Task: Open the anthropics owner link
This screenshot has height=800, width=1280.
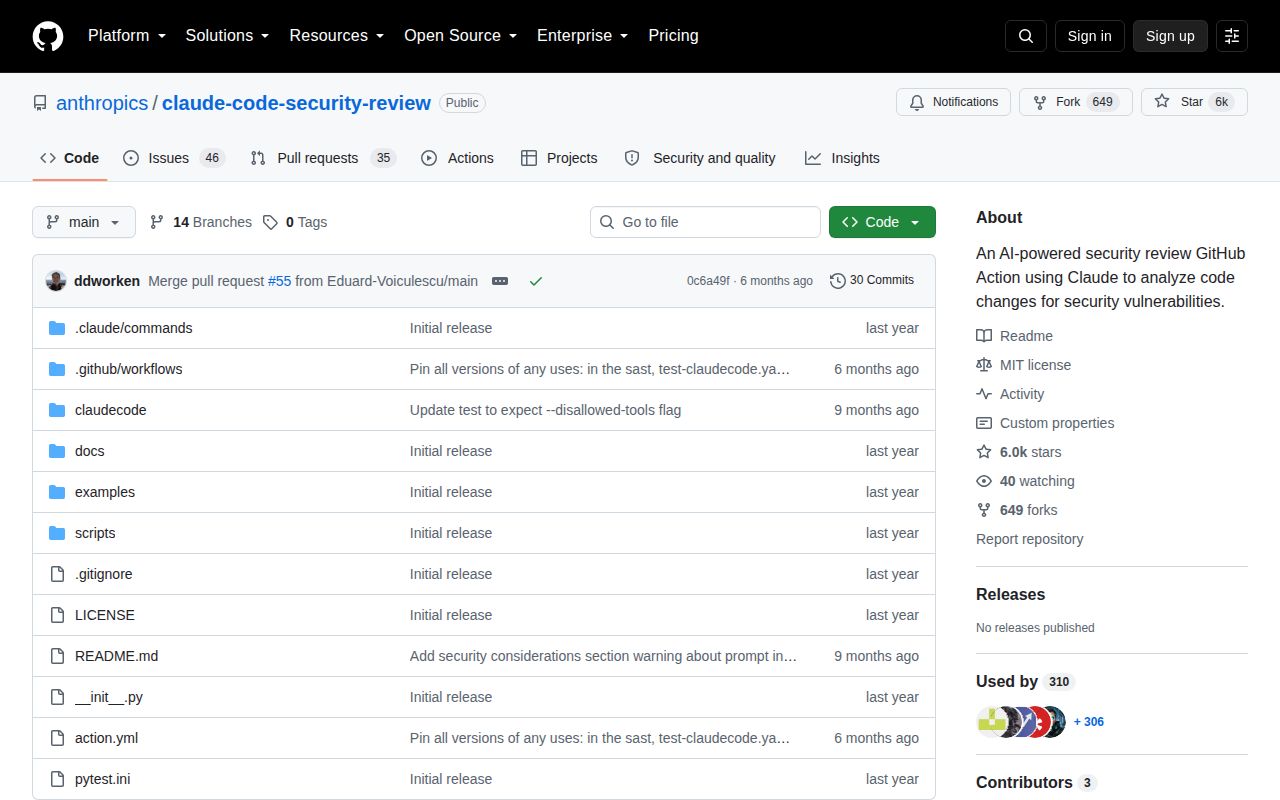Action: 102,103
